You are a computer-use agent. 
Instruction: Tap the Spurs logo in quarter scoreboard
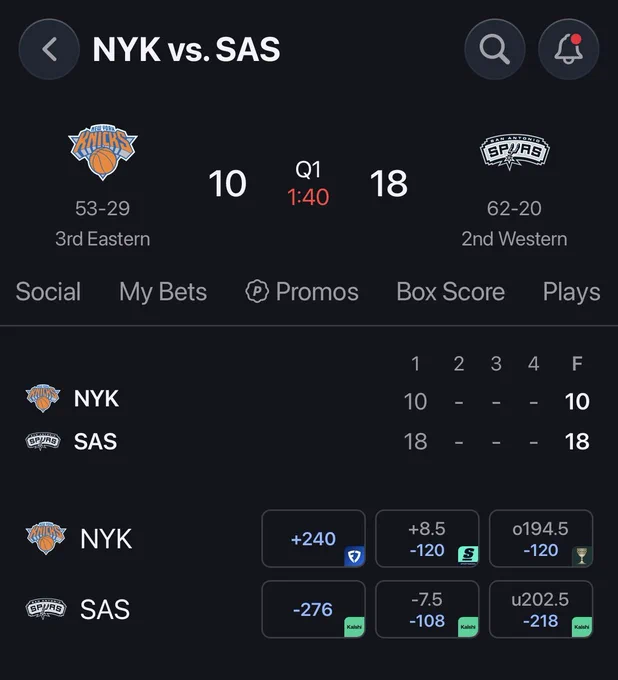point(43,441)
